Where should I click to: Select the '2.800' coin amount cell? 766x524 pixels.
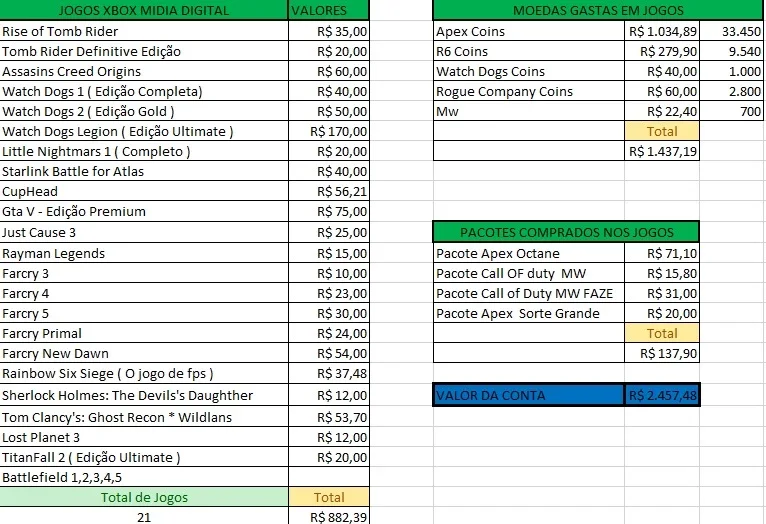[731, 91]
